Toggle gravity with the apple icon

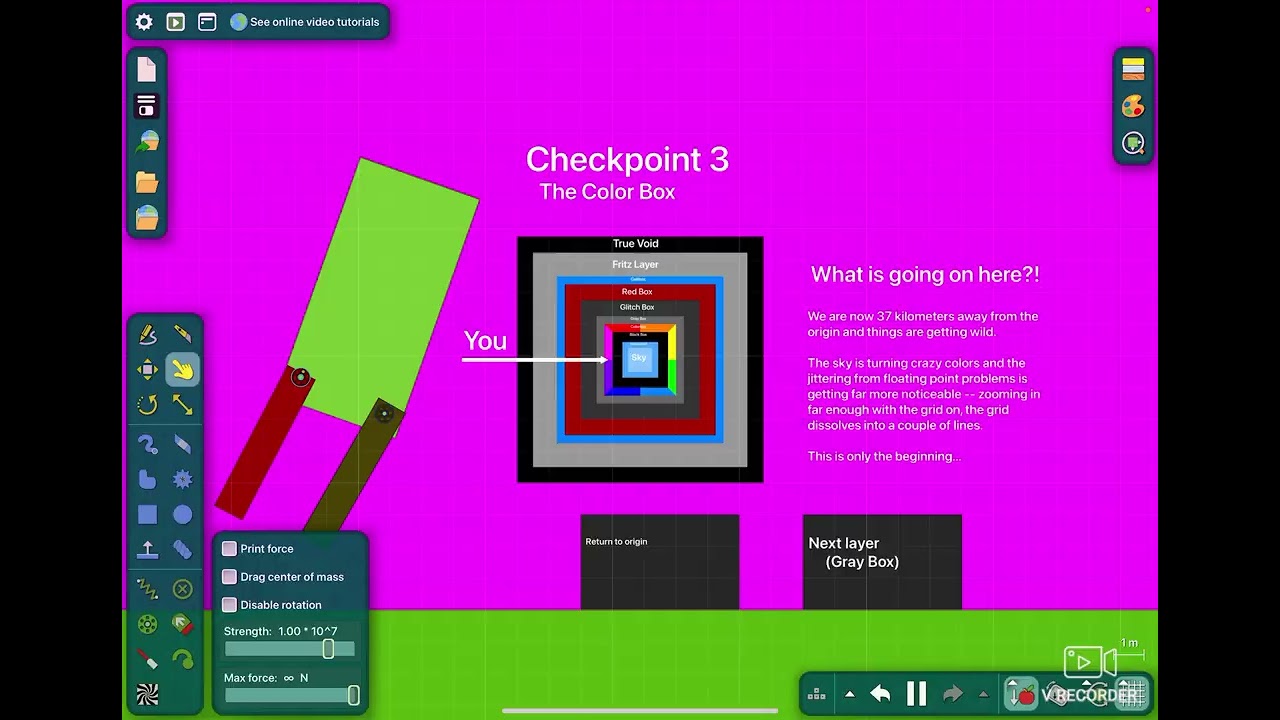click(1021, 694)
